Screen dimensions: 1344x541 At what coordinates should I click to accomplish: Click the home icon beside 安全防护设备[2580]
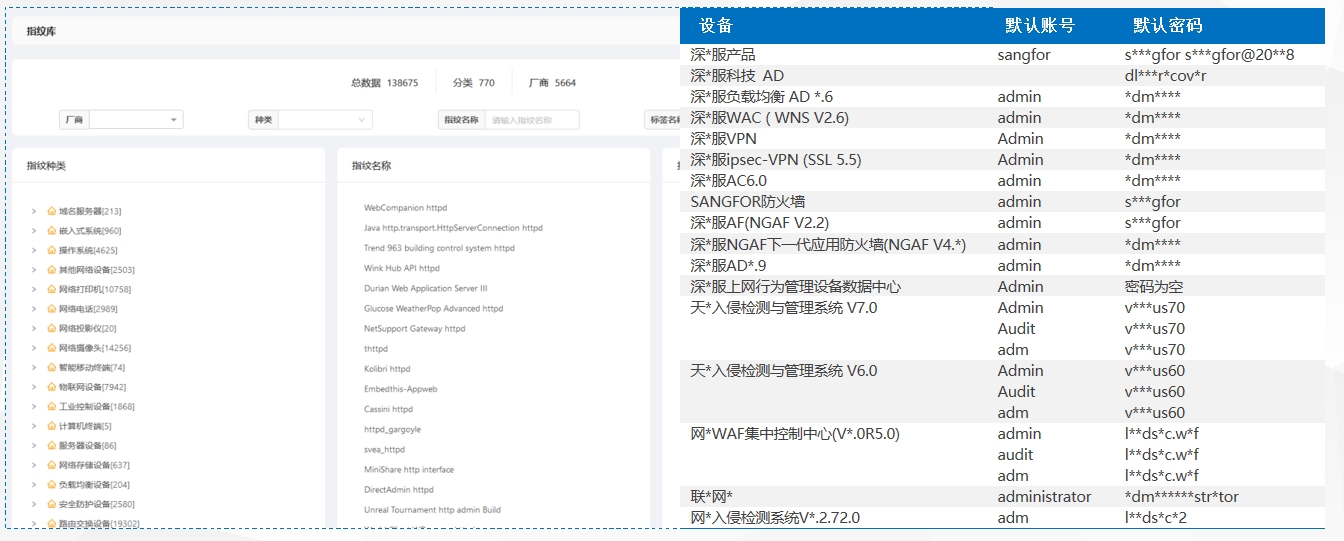(x=52, y=504)
